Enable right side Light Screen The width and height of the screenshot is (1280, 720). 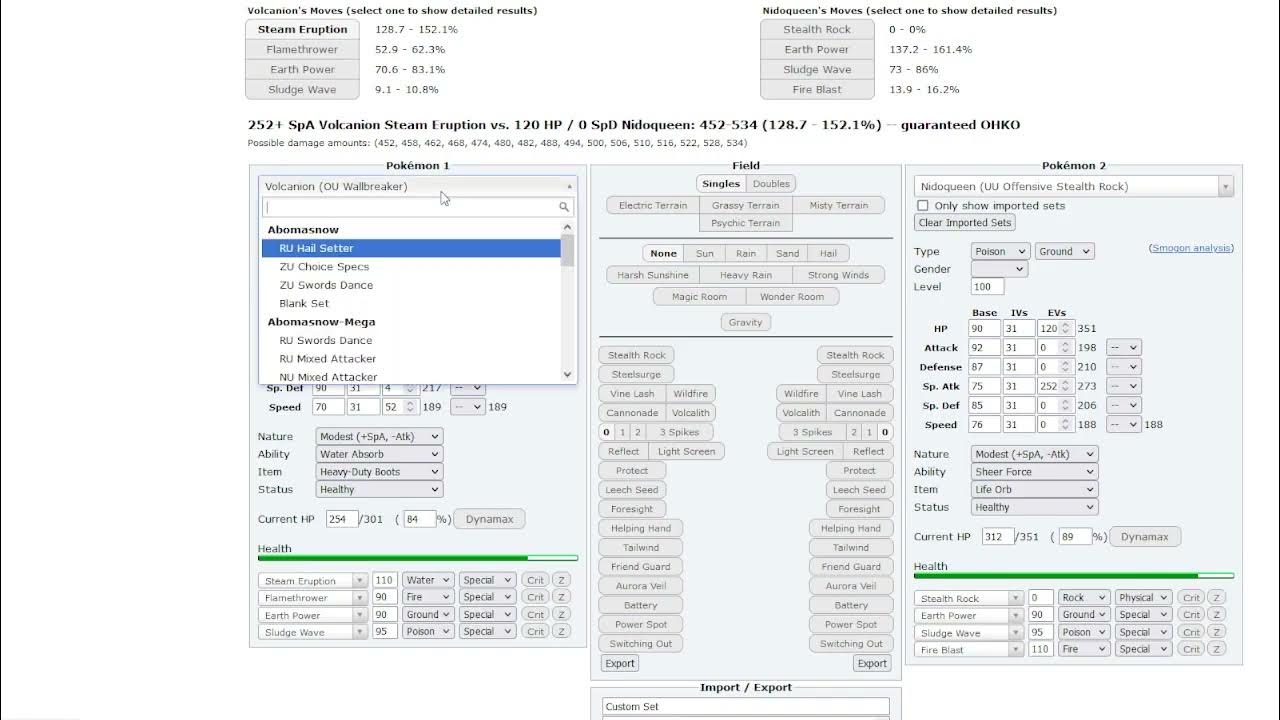805,452
